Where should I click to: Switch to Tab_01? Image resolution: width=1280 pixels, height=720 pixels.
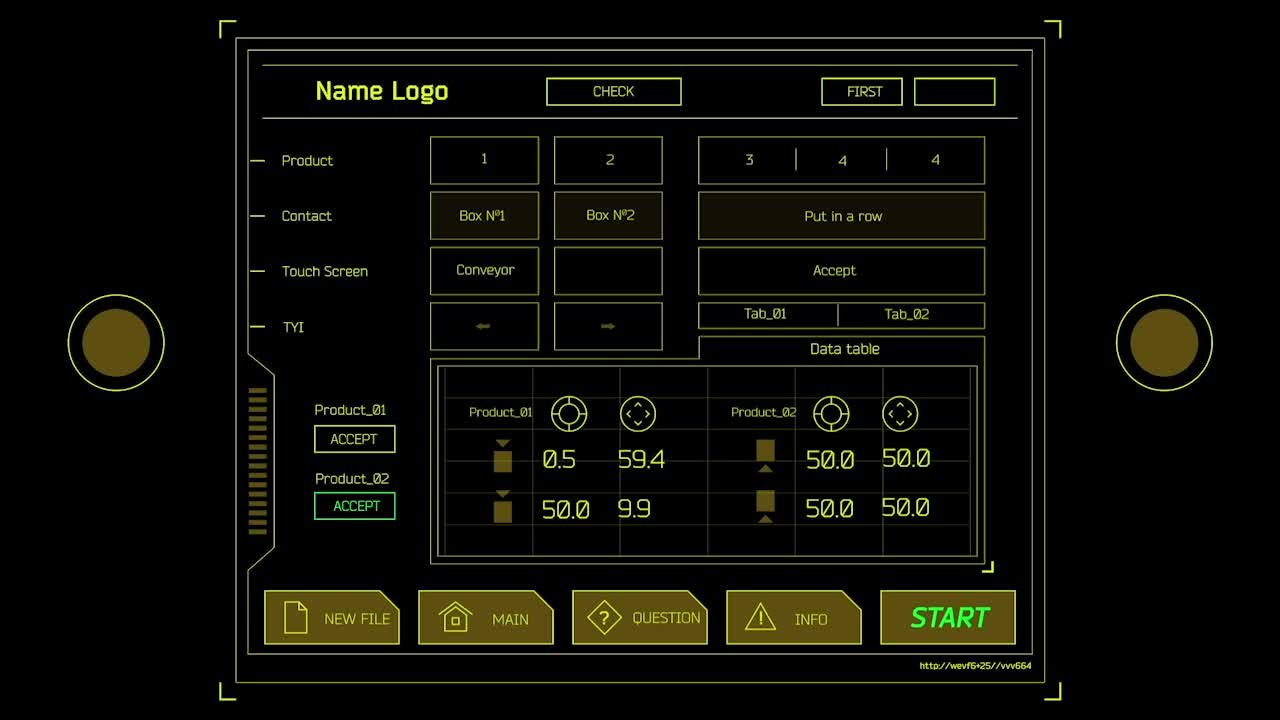click(767, 315)
